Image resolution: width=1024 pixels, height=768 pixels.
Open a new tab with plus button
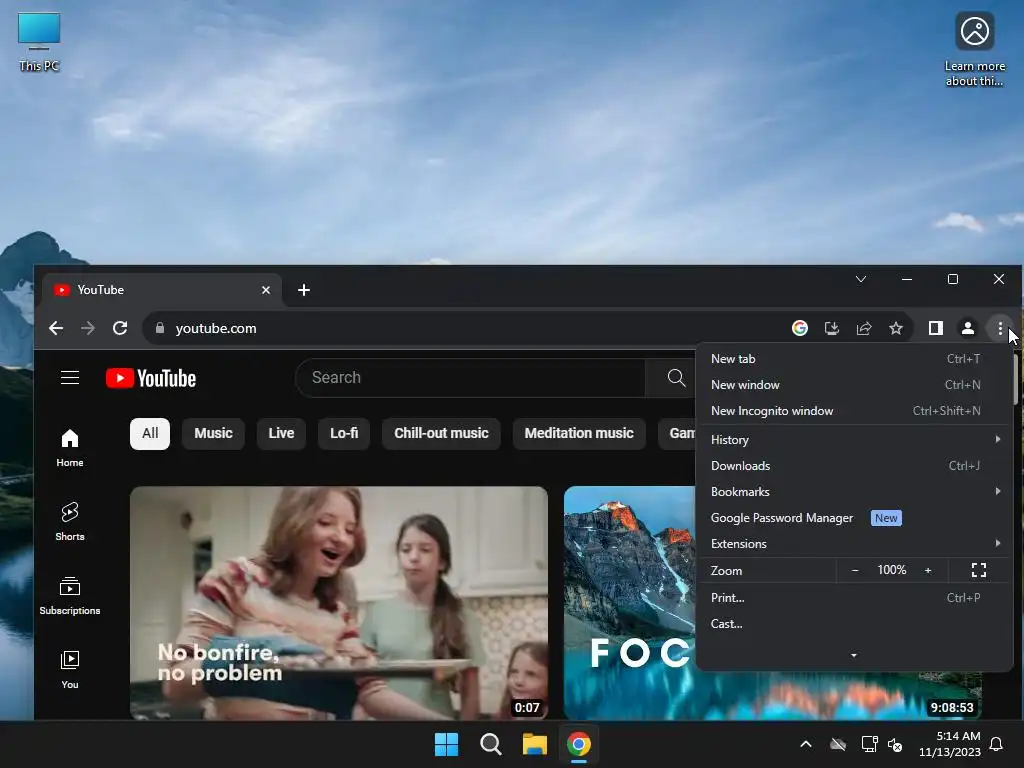[x=304, y=290]
